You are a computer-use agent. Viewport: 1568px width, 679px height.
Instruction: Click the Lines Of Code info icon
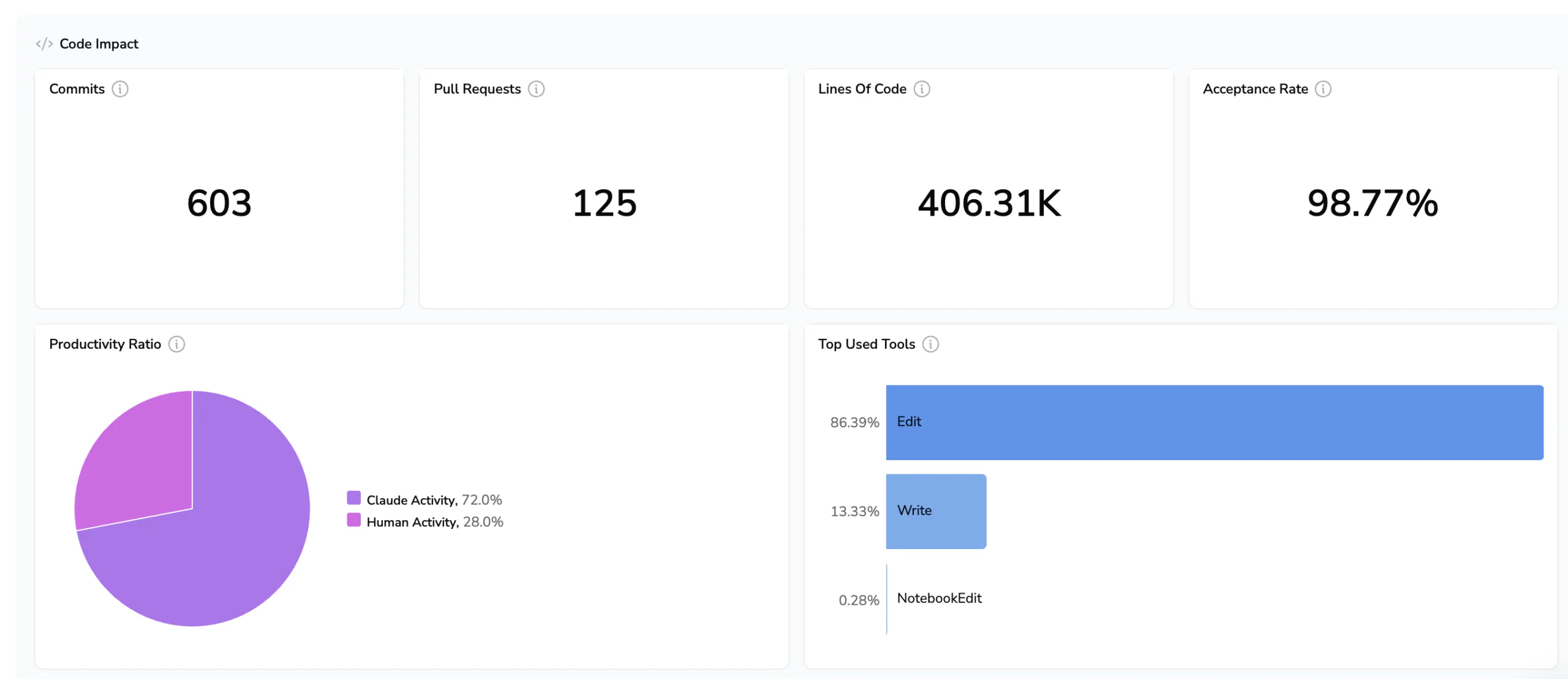tap(922, 89)
